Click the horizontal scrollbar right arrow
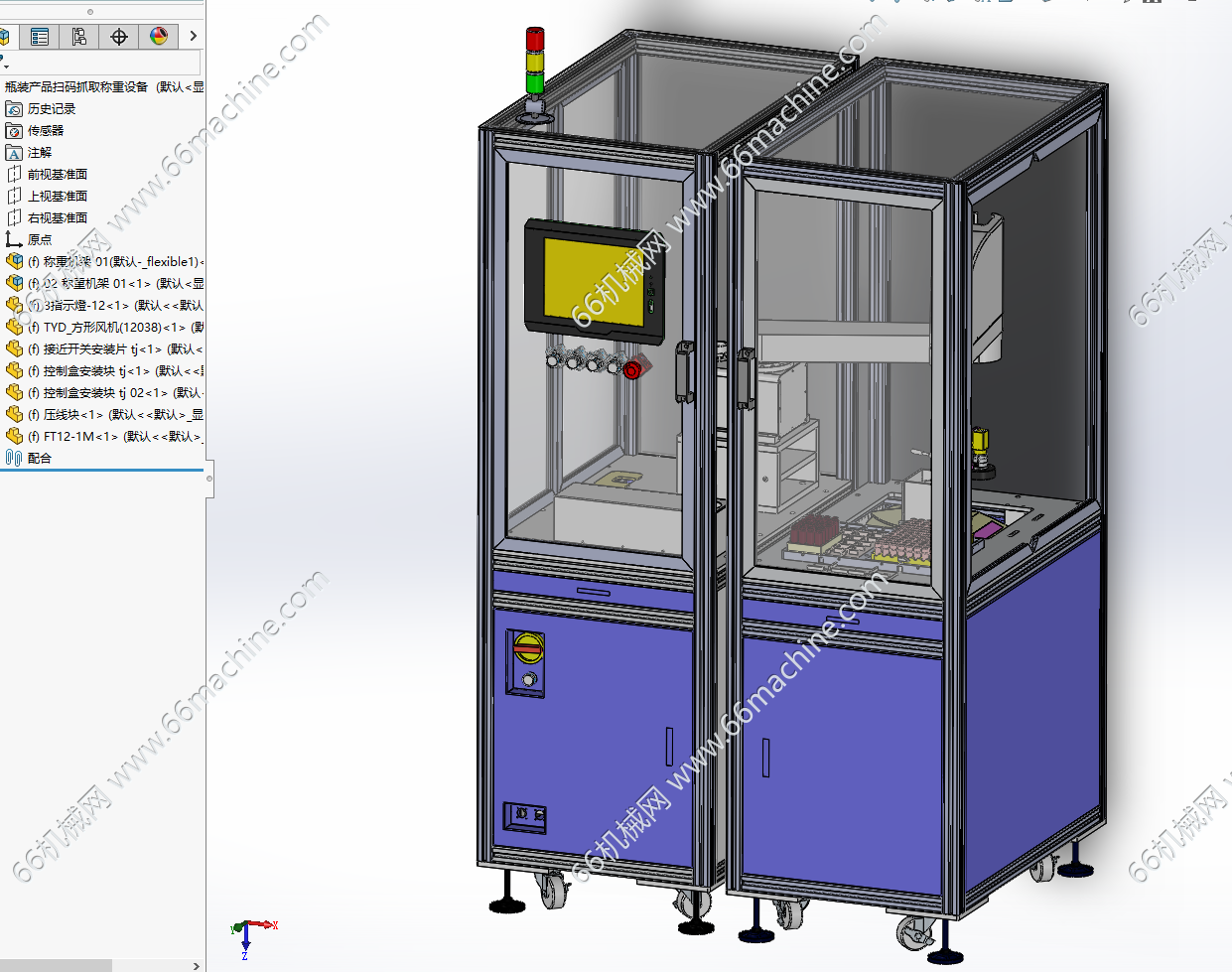 click(197, 965)
